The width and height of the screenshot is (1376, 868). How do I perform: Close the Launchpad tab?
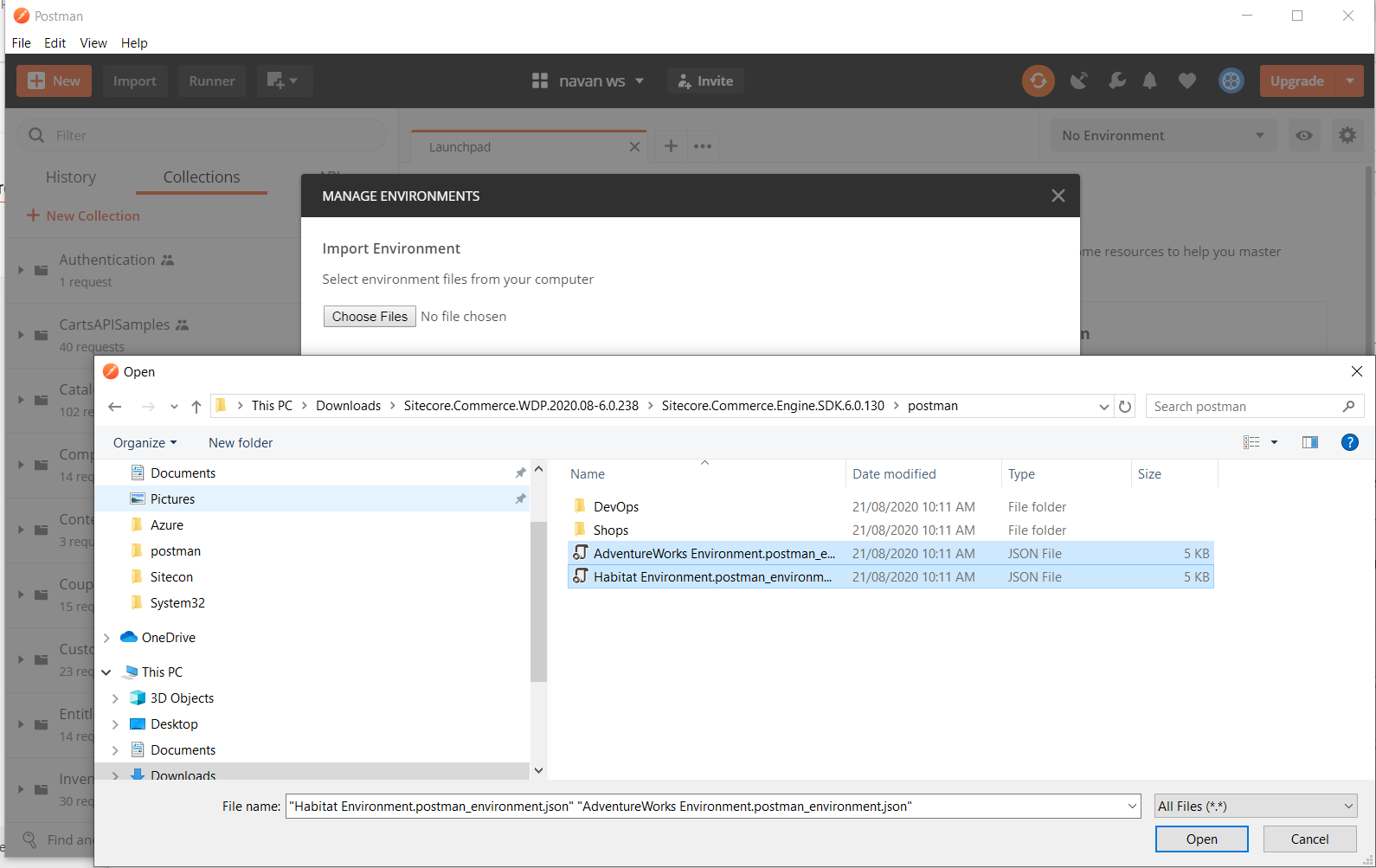click(634, 146)
